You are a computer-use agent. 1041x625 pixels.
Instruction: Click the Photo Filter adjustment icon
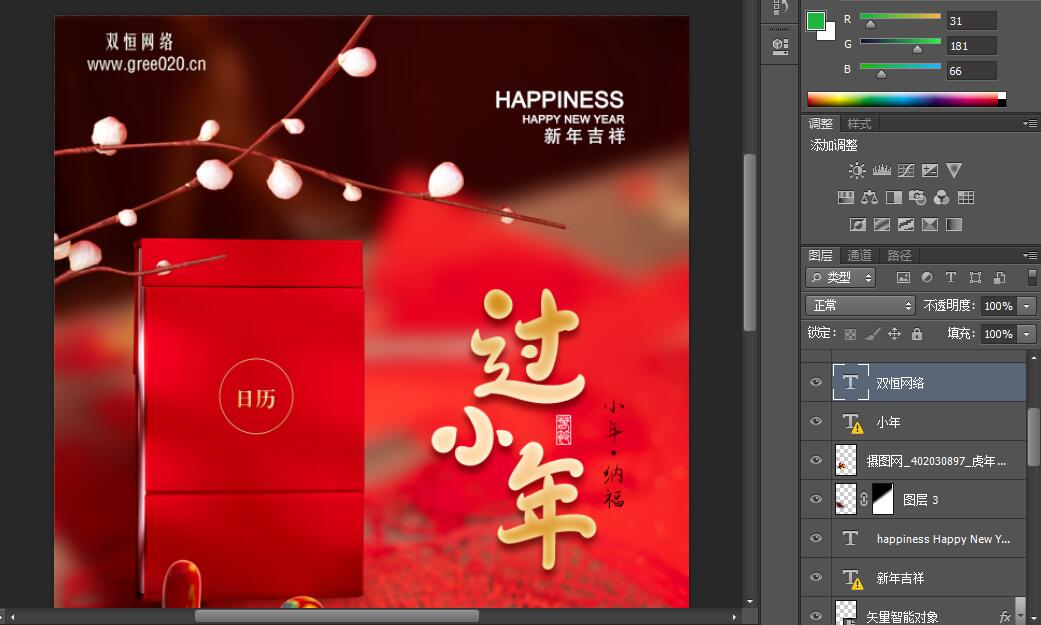click(917, 198)
